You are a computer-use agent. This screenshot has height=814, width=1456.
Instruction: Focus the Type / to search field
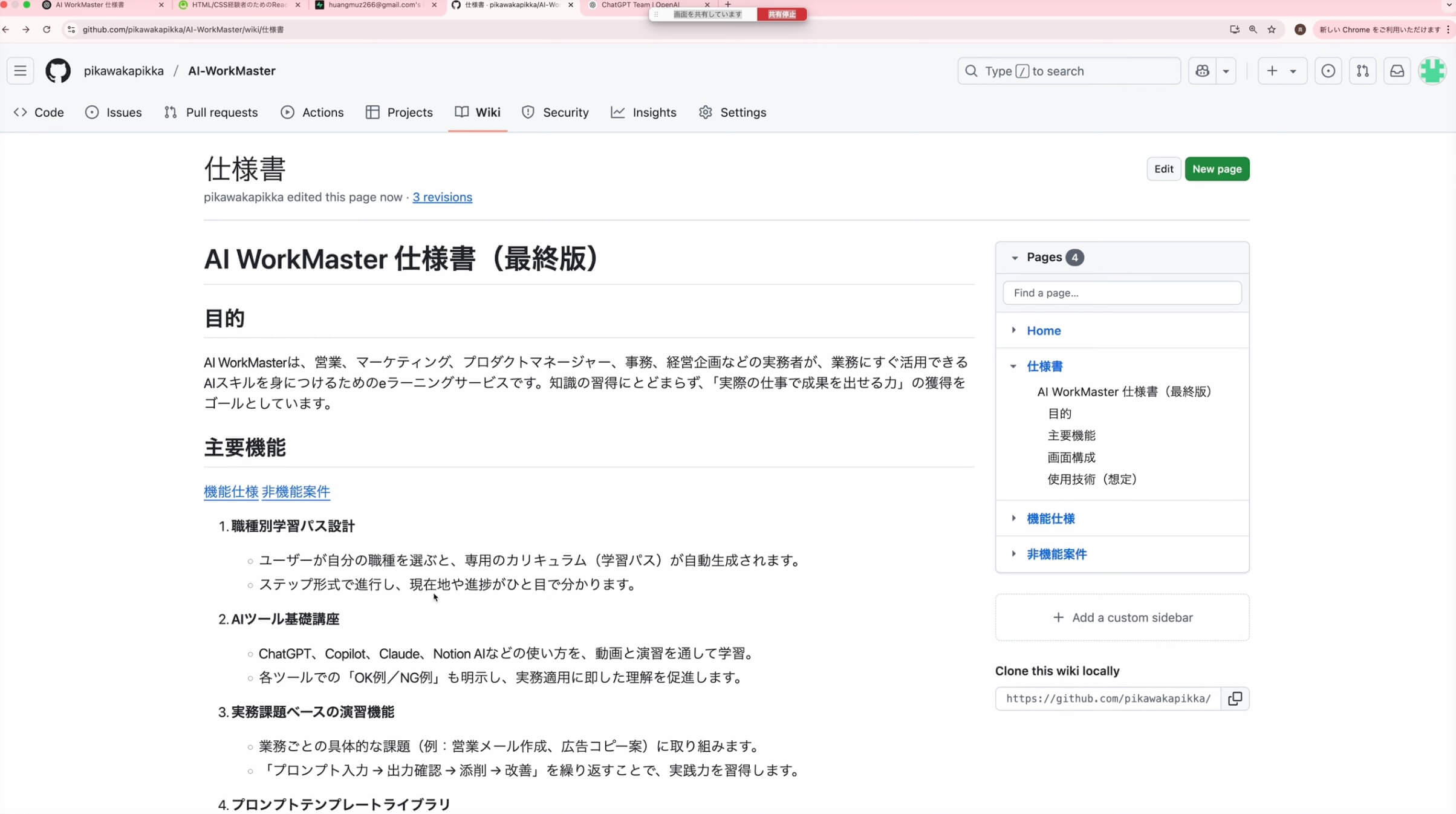[1068, 71]
